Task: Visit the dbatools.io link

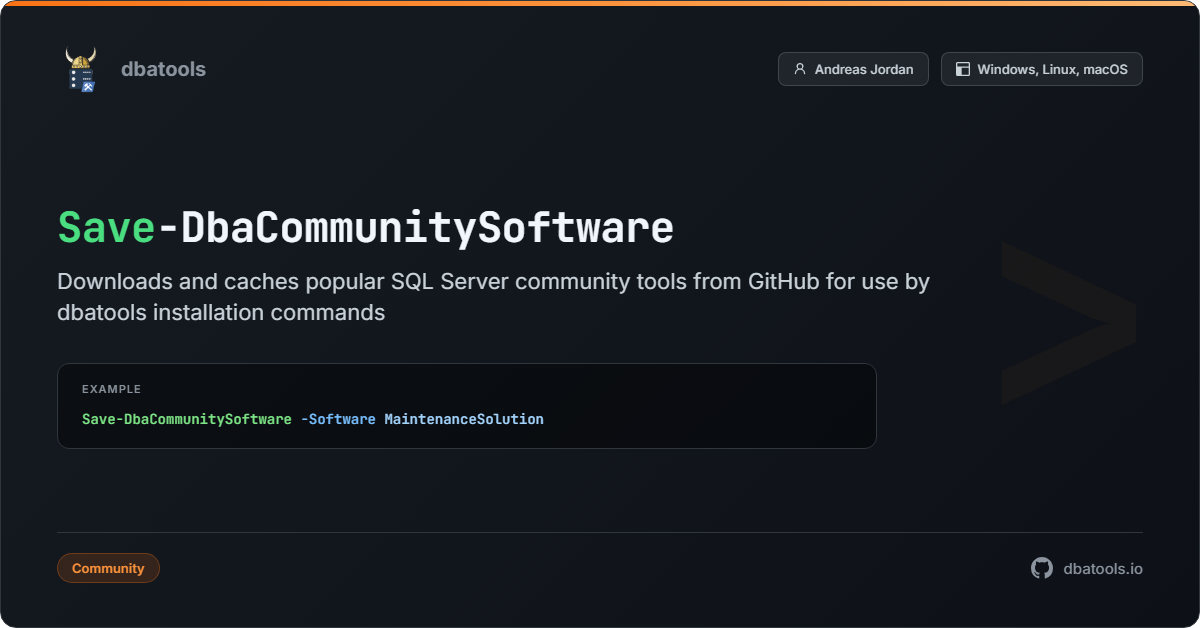Action: (1102, 568)
